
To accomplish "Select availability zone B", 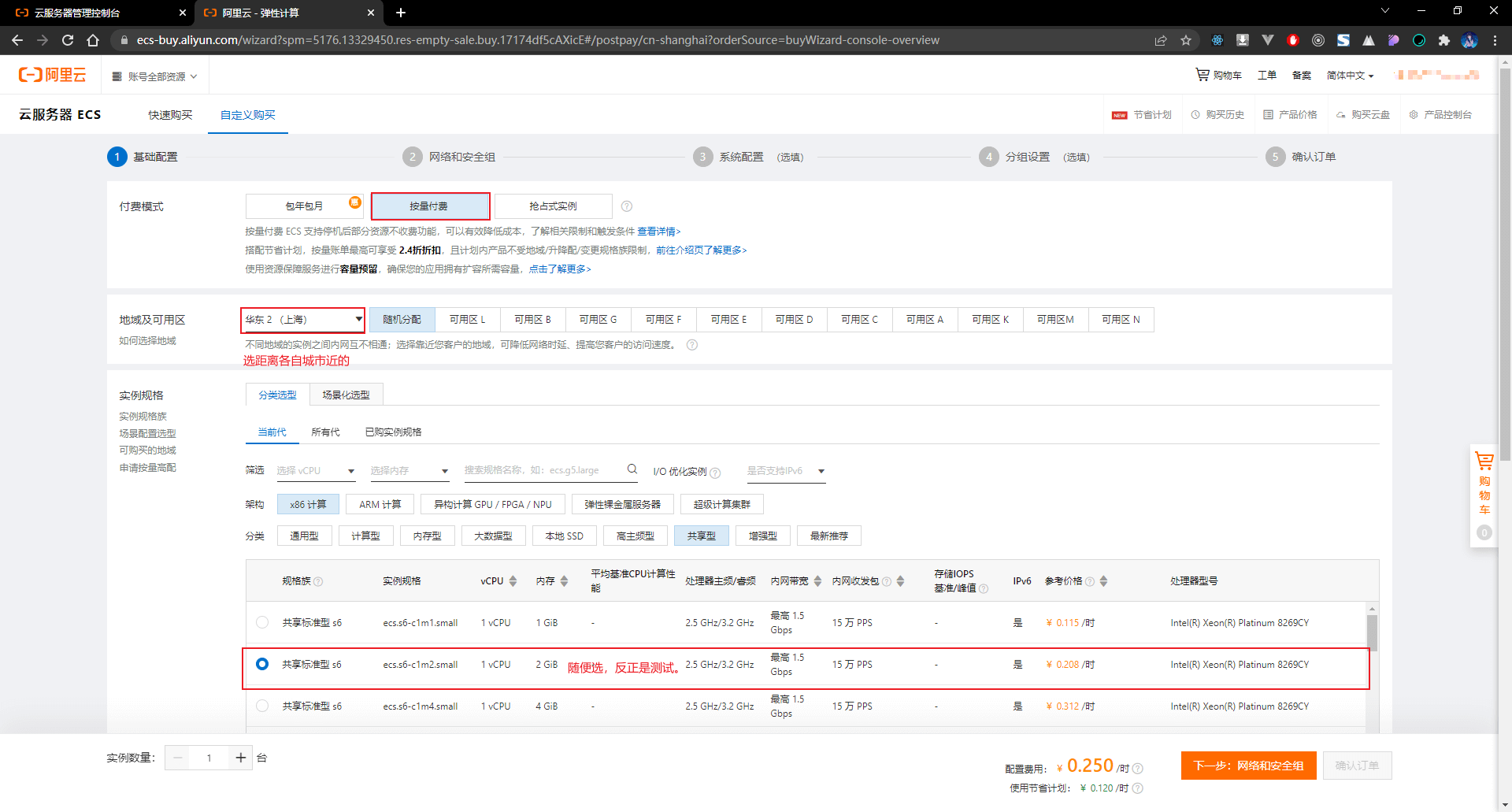I will (x=532, y=320).
